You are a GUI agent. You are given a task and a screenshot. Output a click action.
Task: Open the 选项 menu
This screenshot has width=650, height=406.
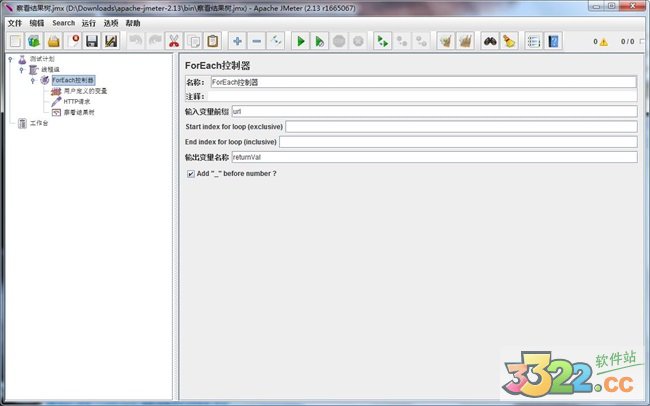click(111, 23)
